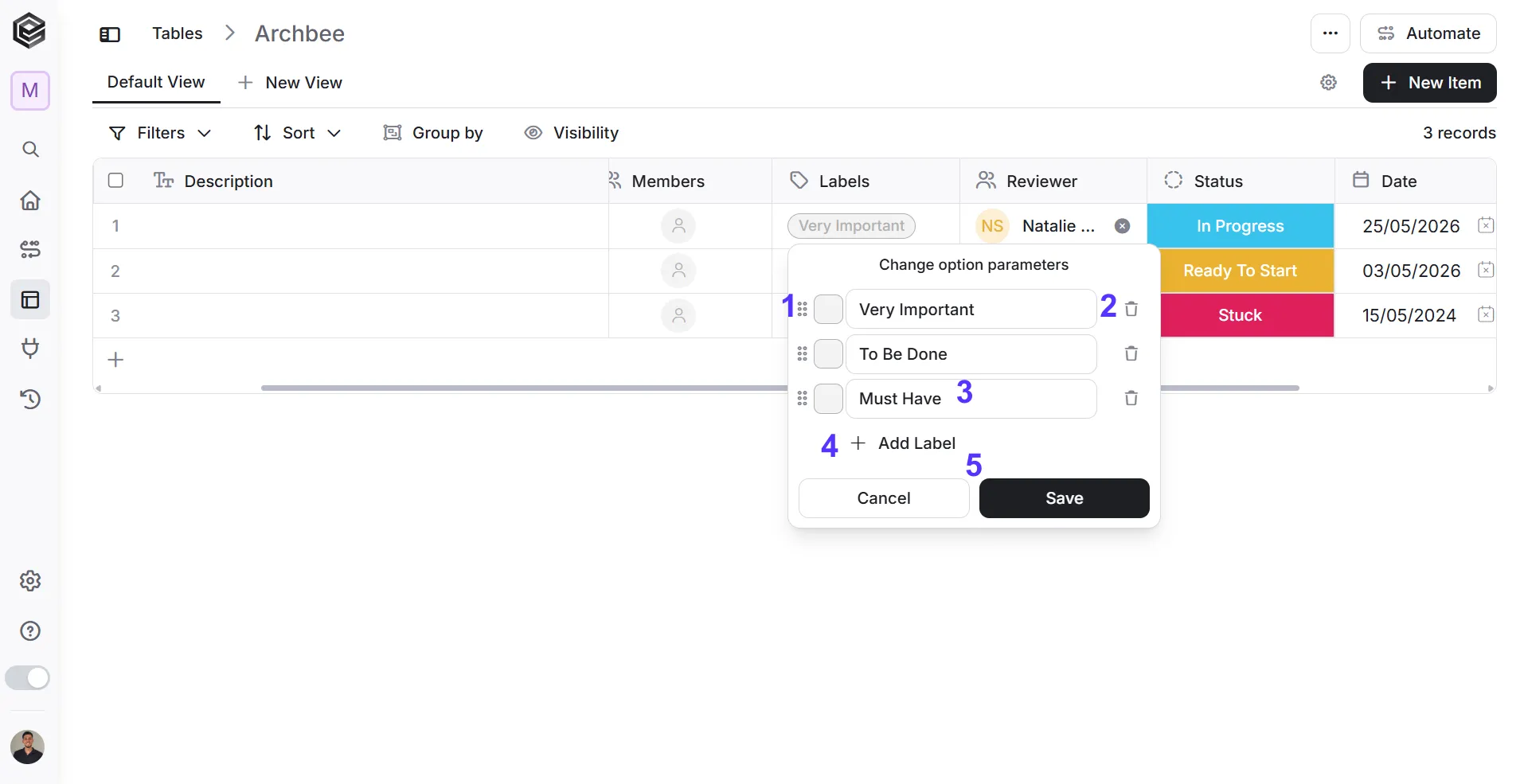Viewport: 1524px width, 784px height.
Task: Delete the To Be Done label option
Action: point(1131,353)
